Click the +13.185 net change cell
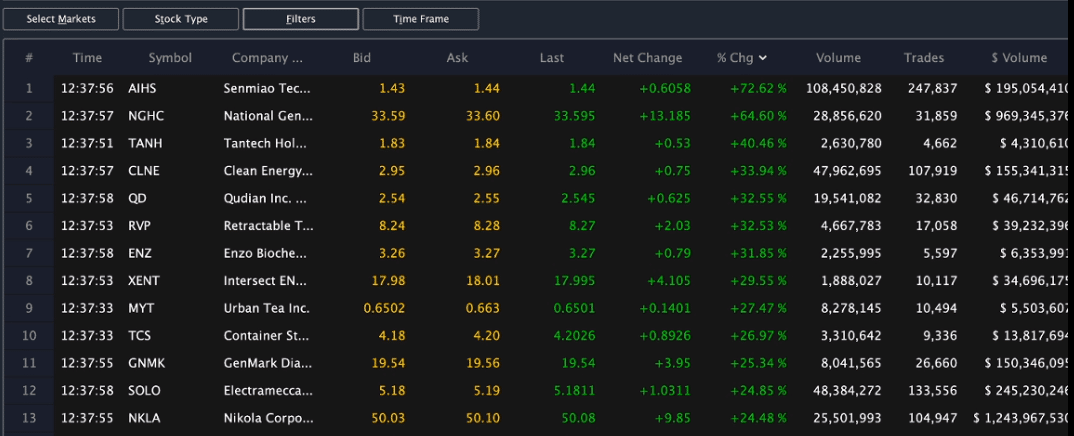This screenshot has height=436, width=1074. pos(665,116)
